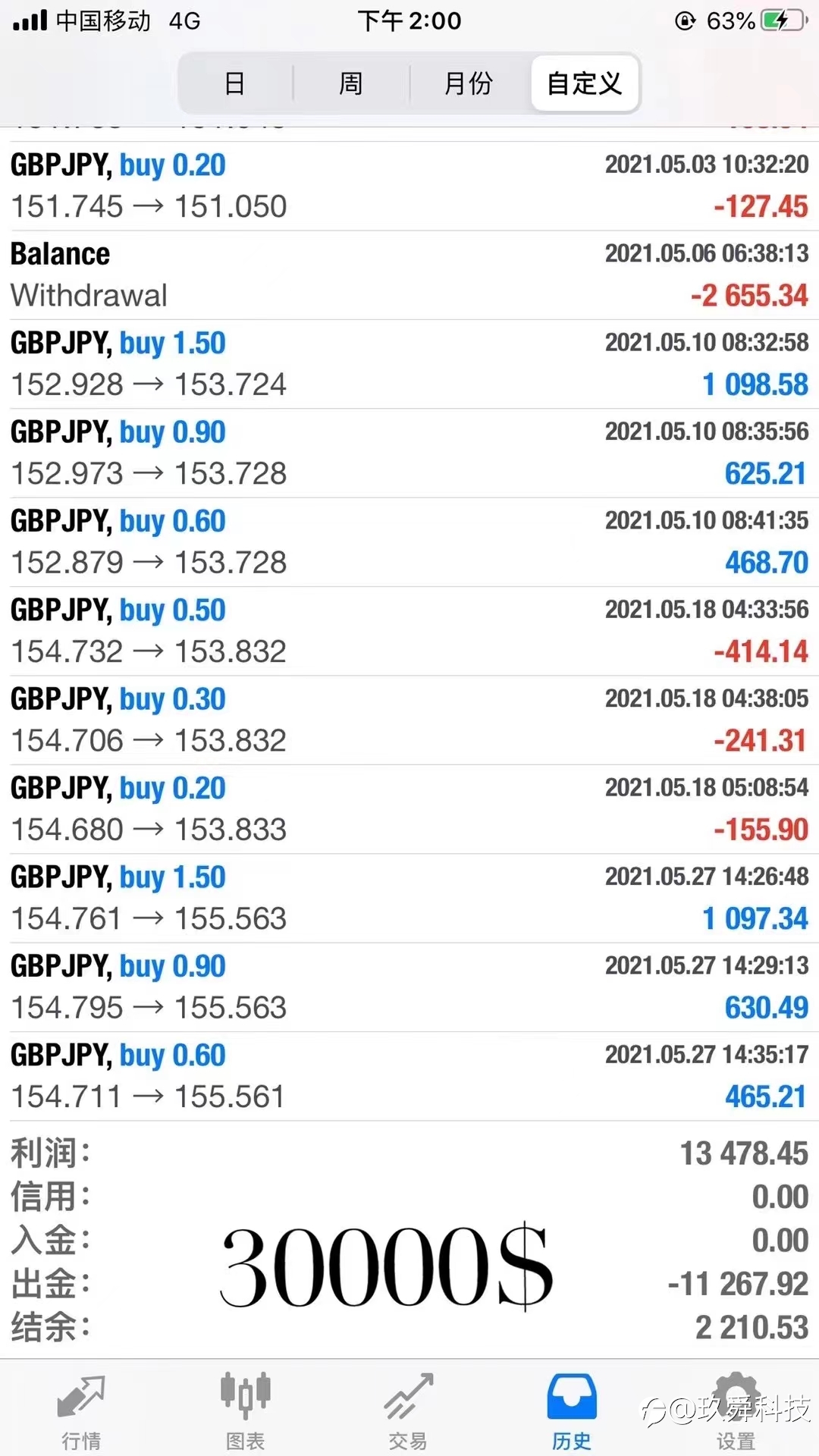Select the 日 day period segment
The width and height of the screenshot is (819, 1456).
(235, 83)
